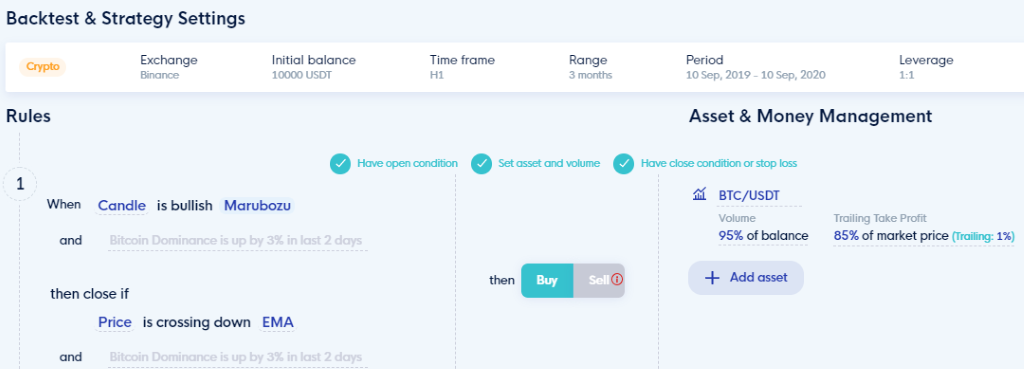
Task: Edit the 85% trailing take profit value
Action: [x=923, y=236]
